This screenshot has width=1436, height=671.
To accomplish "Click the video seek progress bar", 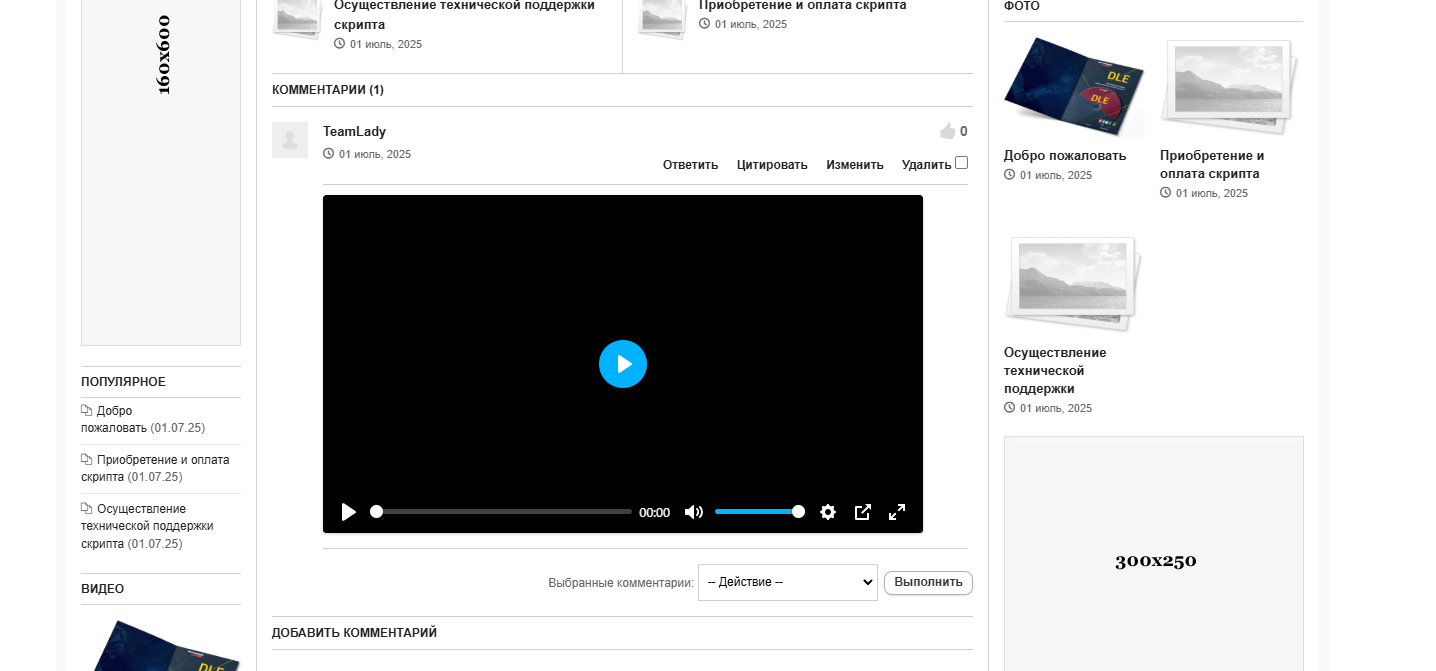I will [501, 512].
